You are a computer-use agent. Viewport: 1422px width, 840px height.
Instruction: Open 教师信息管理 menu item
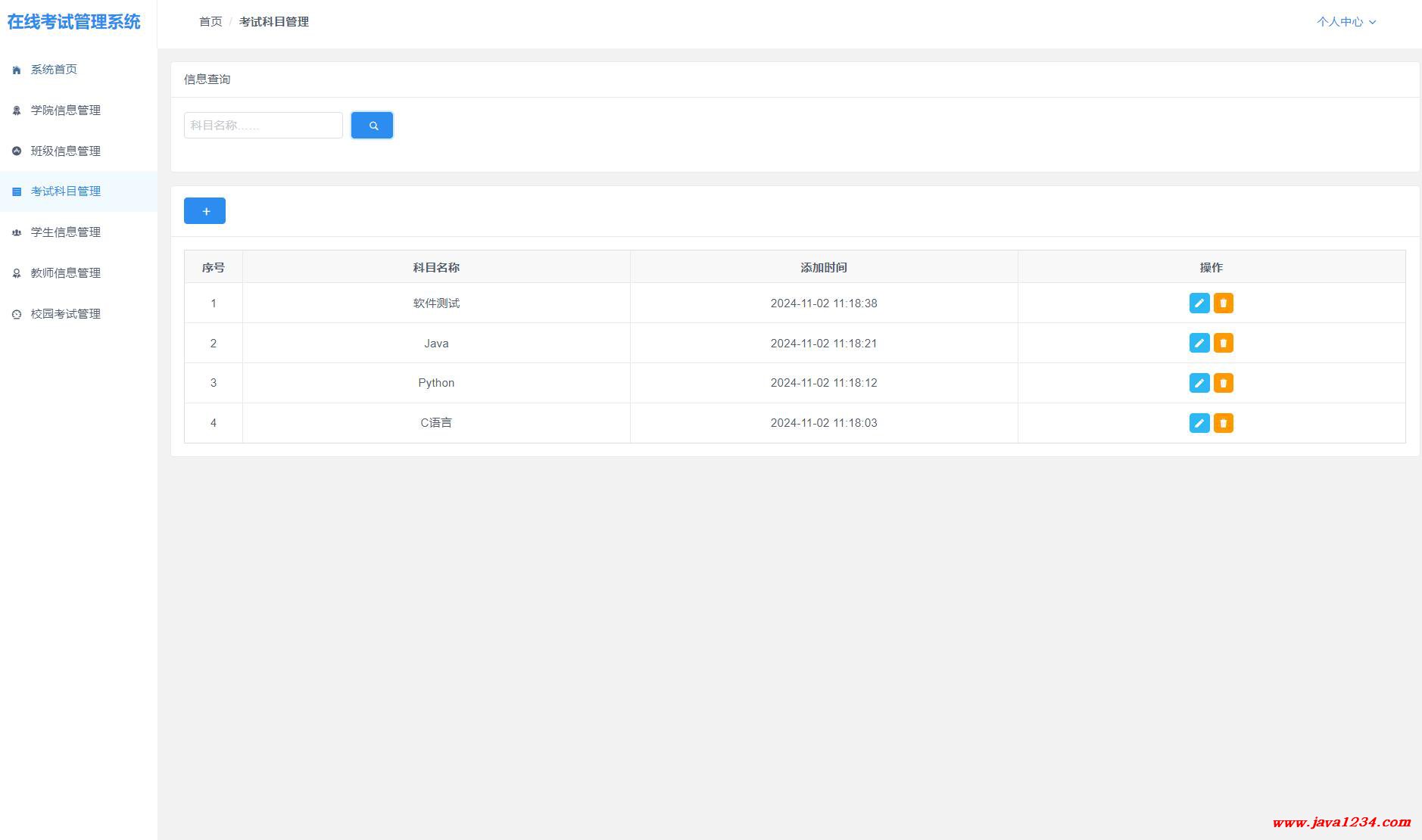pyautogui.click(x=65, y=273)
